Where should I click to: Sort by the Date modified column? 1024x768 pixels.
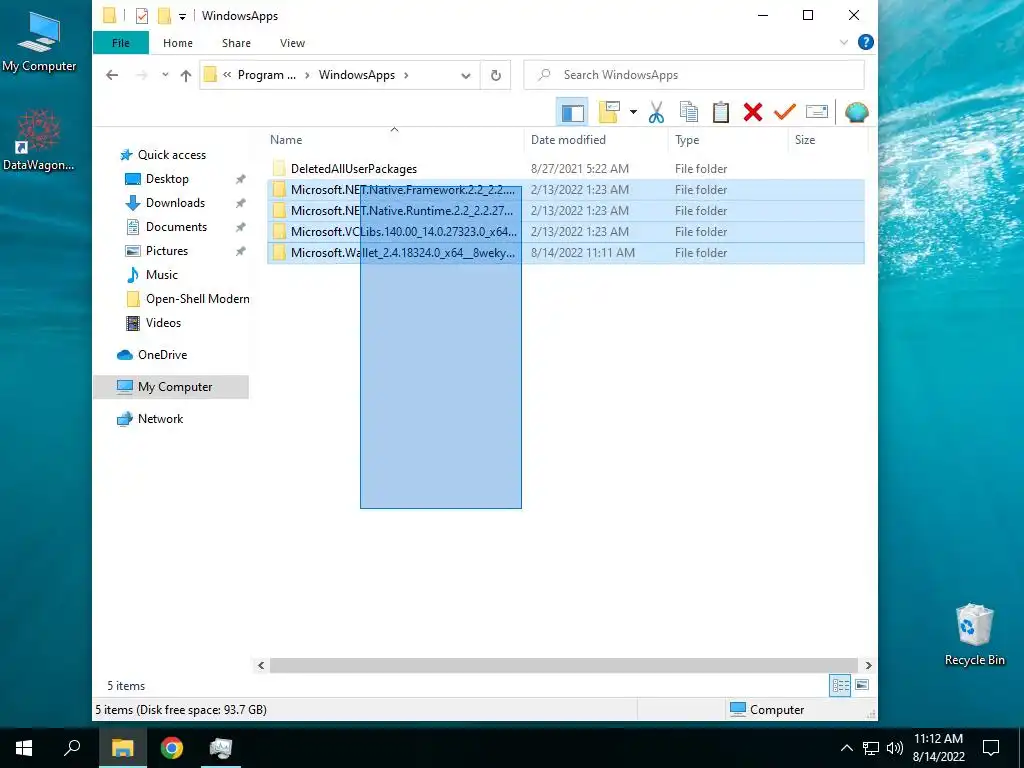click(x=568, y=140)
